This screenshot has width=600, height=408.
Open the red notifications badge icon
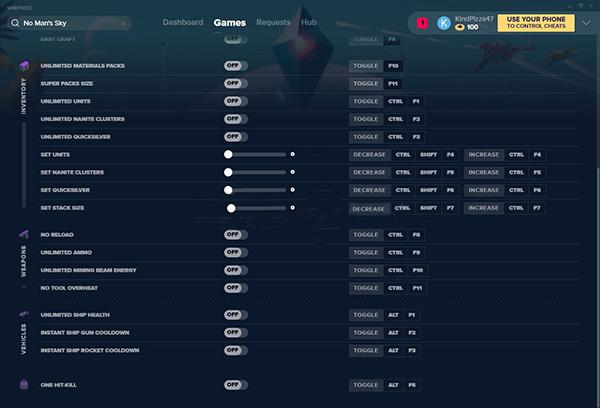[x=422, y=23]
